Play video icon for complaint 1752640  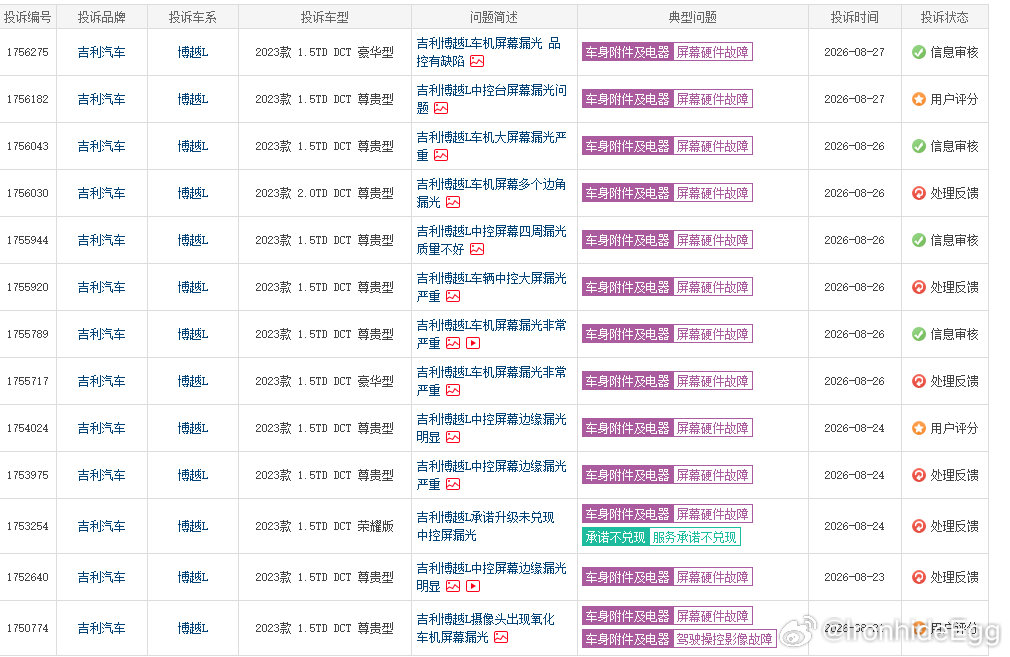tap(473, 586)
